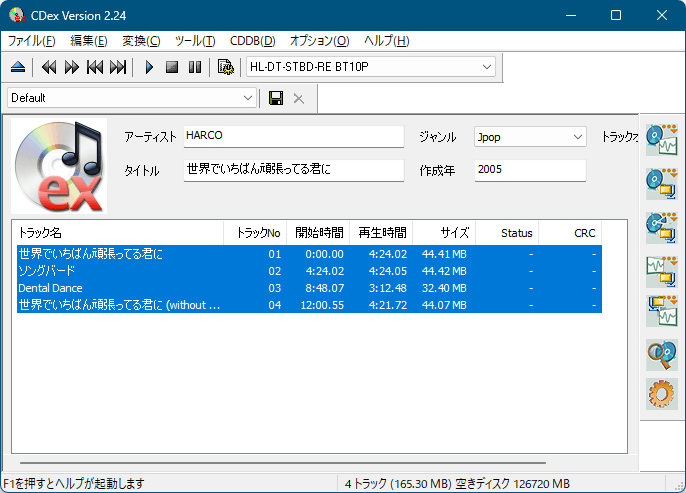
Task: Open the ファイル(F) menu
Action: (32, 41)
